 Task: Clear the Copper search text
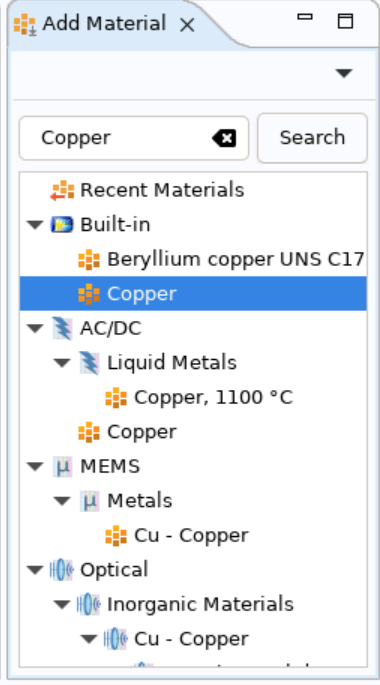(224, 138)
